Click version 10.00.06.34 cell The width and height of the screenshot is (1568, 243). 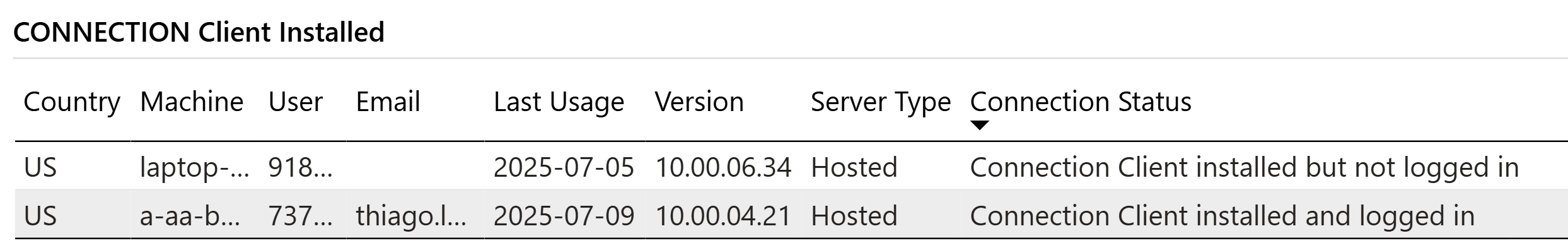click(x=723, y=167)
